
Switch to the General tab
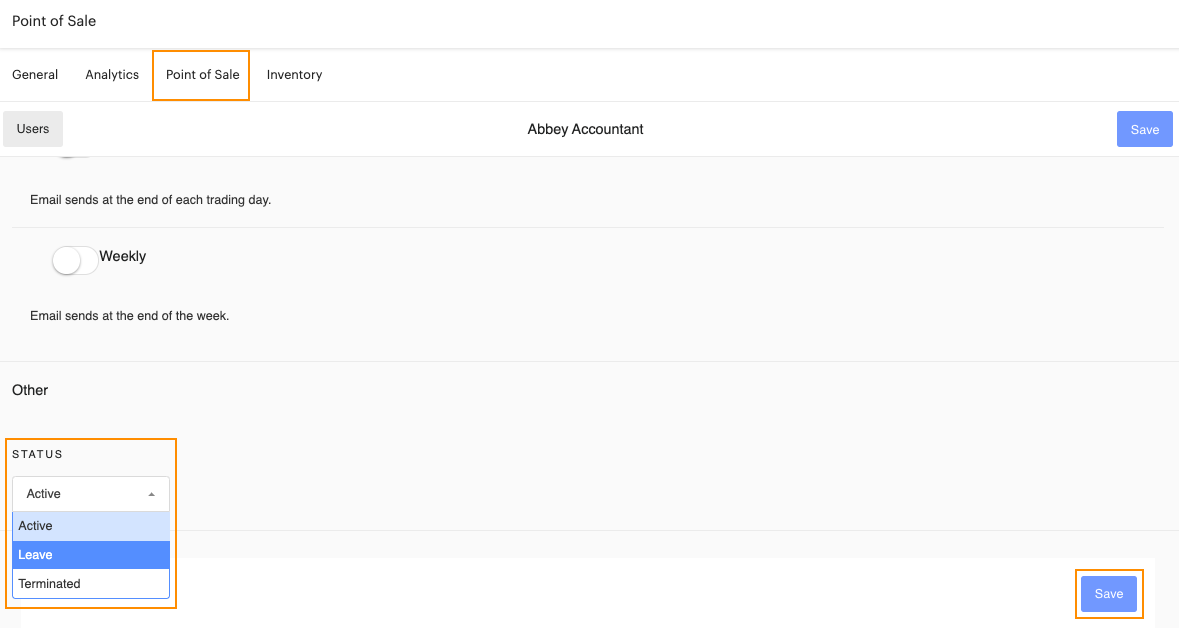click(x=35, y=74)
